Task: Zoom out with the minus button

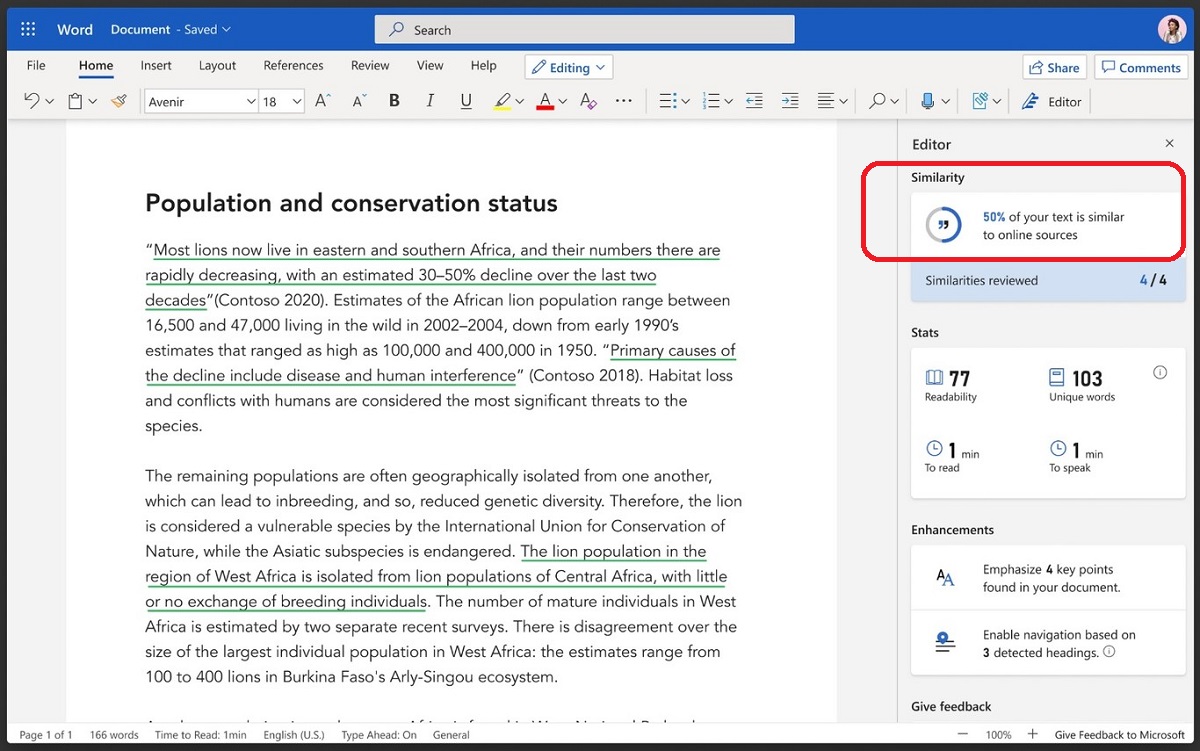Action: [x=961, y=734]
